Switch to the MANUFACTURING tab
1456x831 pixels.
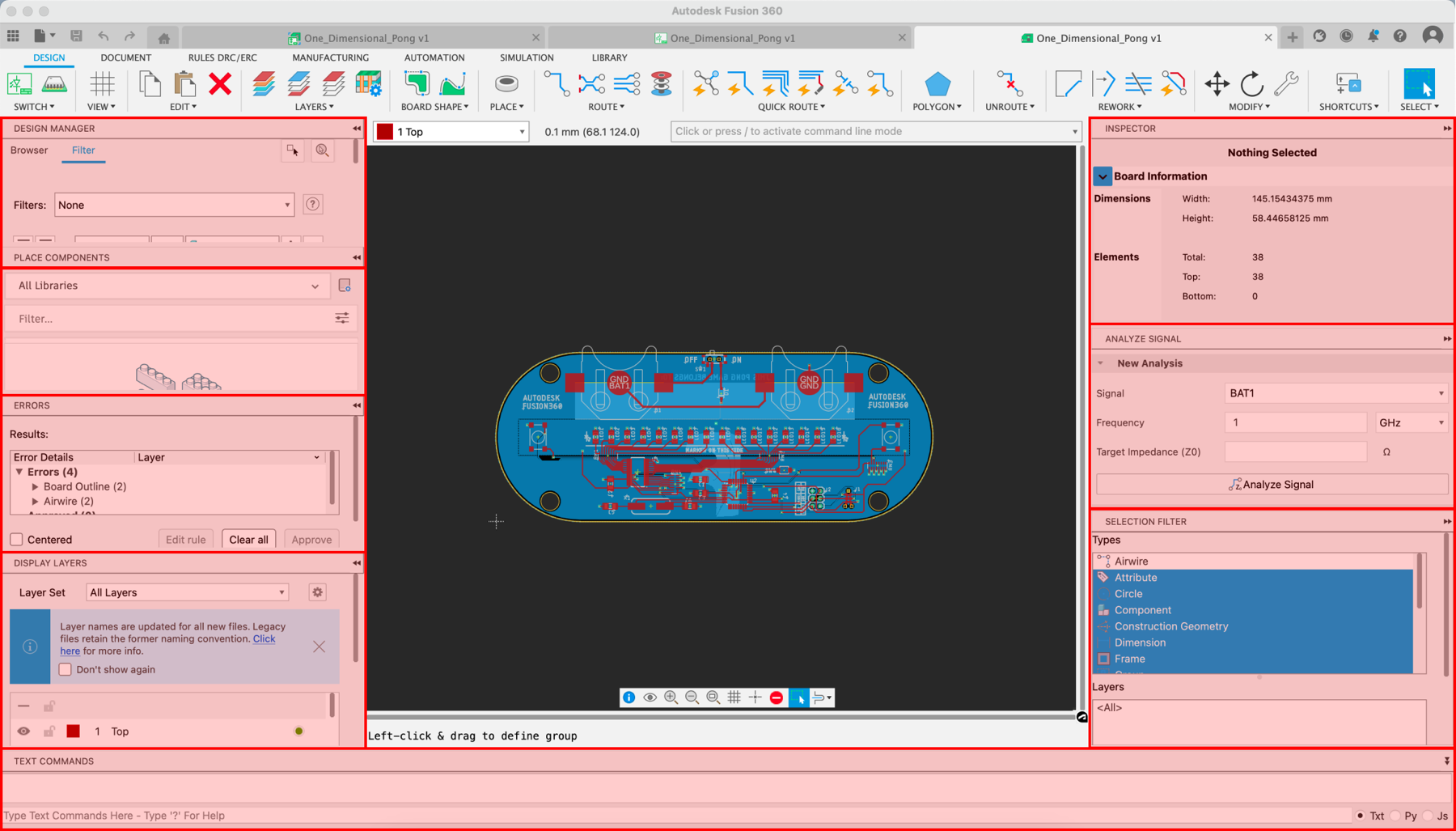pos(330,57)
